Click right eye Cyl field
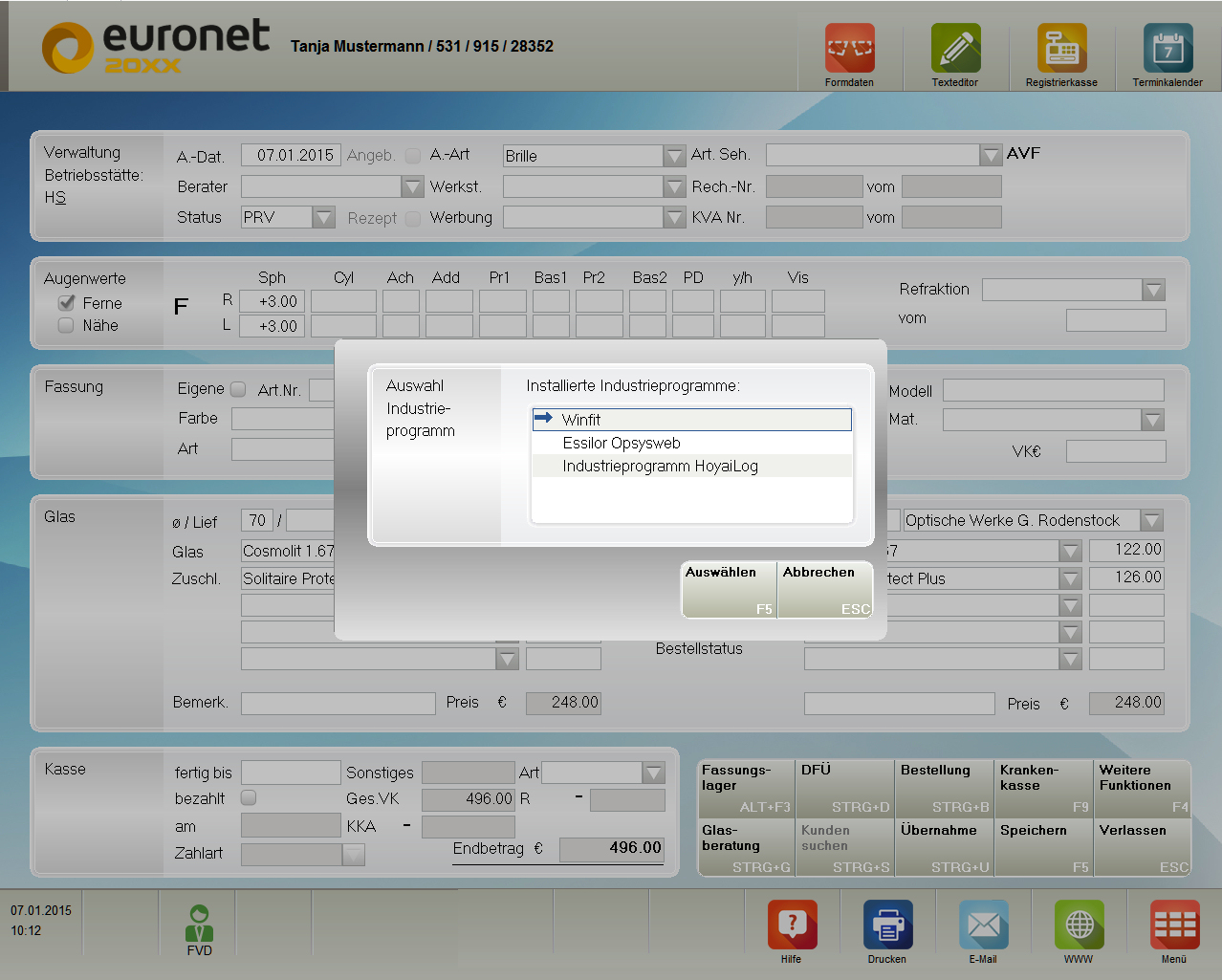The width and height of the screenshot is (1222, 980). coord(343,301)
